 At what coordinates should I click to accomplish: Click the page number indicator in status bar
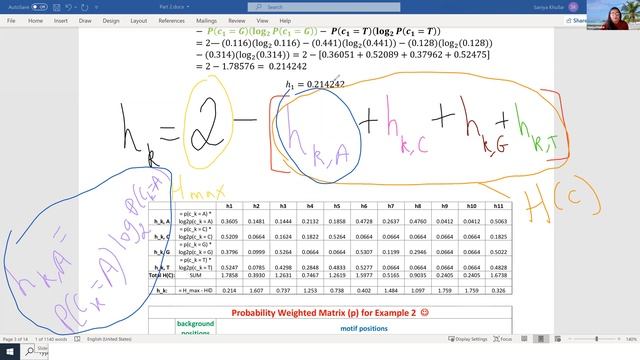15,339
